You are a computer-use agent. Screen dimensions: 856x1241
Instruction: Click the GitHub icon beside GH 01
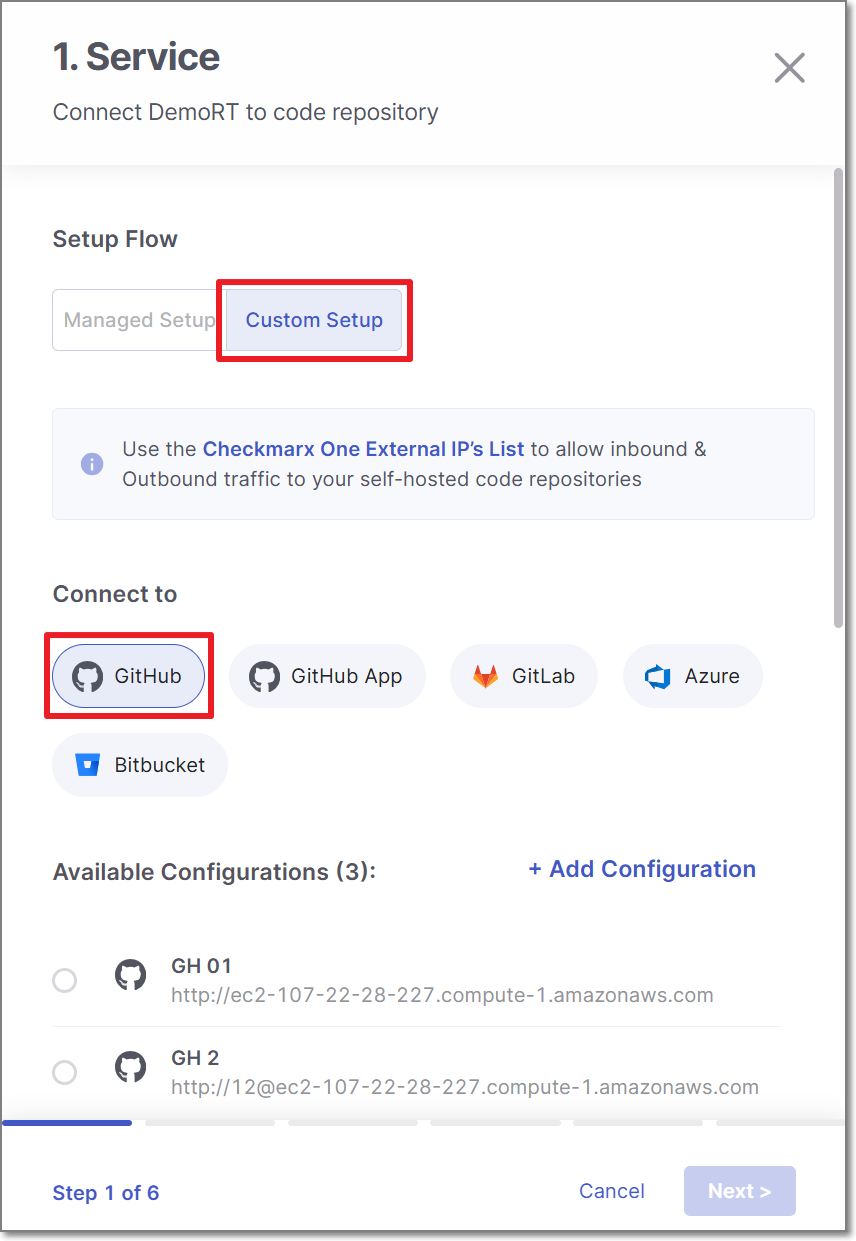(131, 974)
